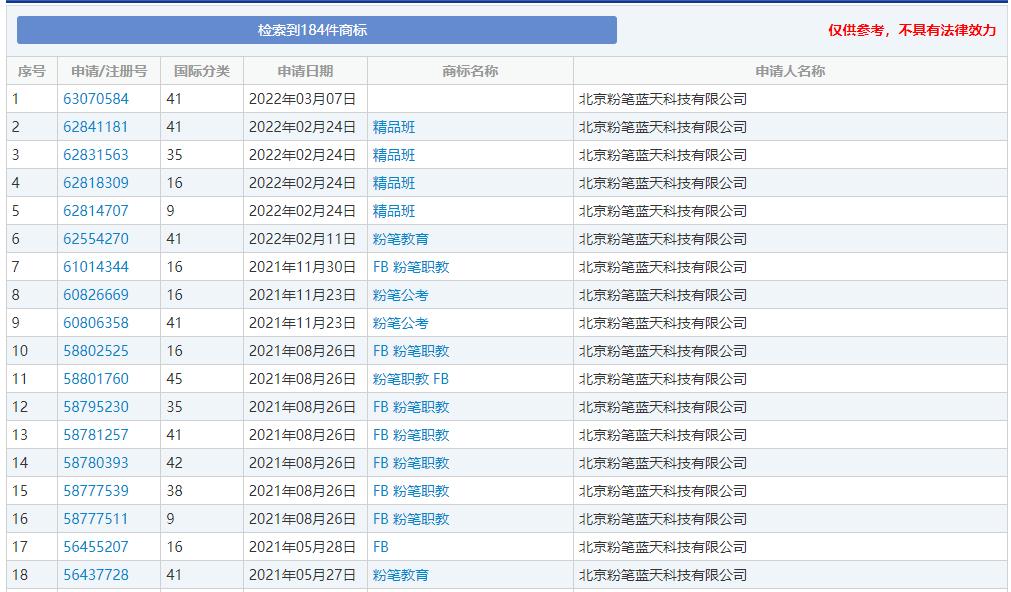Click trademark 粉笔公考 in row 9
This screenshot has width=1011, height=592.
401,323
